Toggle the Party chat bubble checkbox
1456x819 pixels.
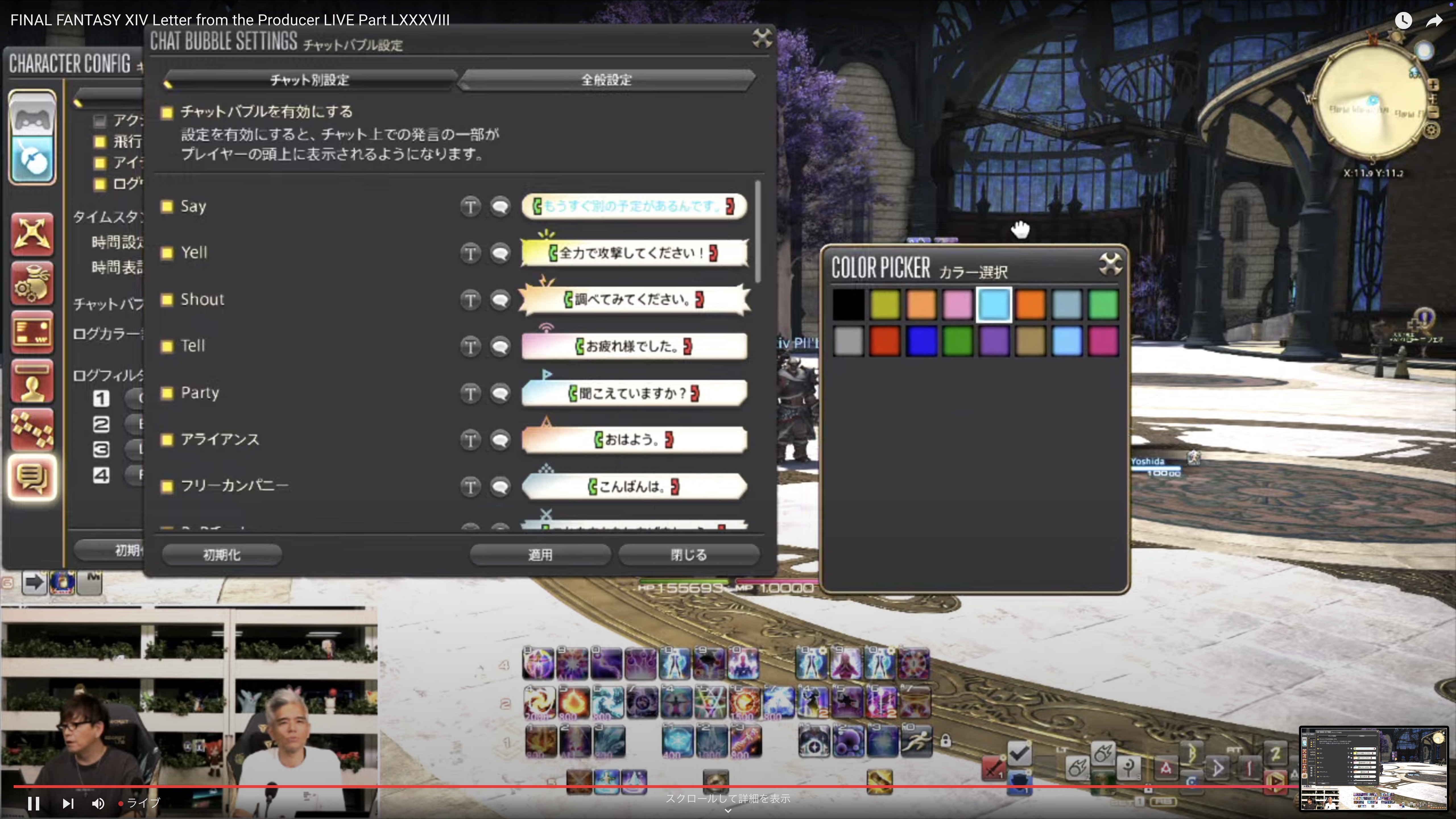tap(167, 393)
